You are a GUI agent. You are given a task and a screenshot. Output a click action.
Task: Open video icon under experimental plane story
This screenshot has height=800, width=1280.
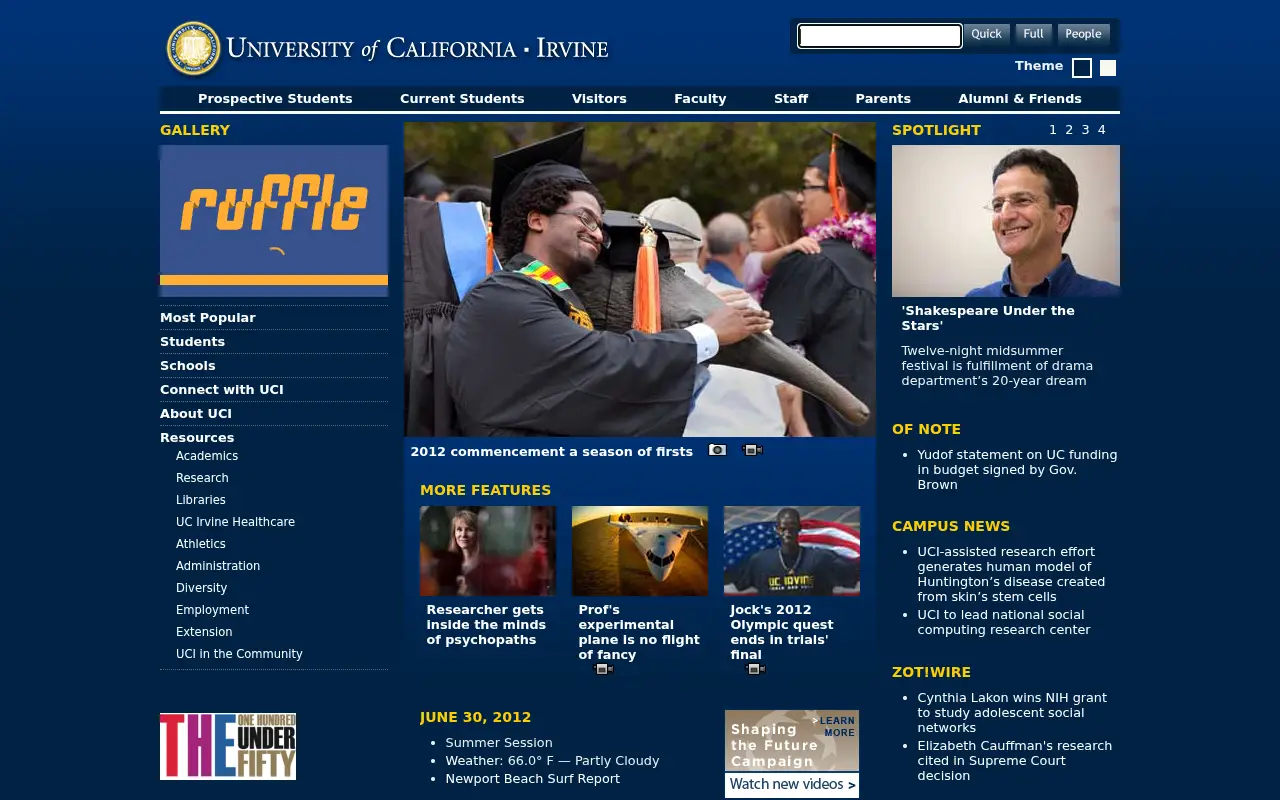click(x=603, y=669)
